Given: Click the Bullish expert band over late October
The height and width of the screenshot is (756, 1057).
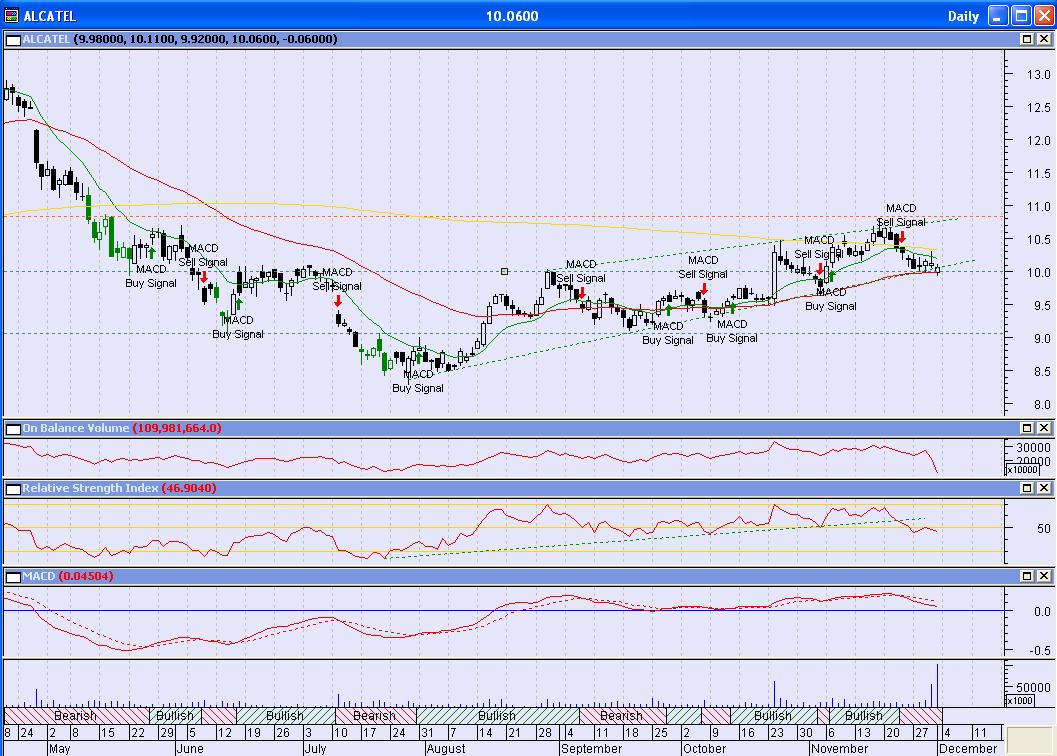Looking at the screenshot, I should [x=773, y=716].
